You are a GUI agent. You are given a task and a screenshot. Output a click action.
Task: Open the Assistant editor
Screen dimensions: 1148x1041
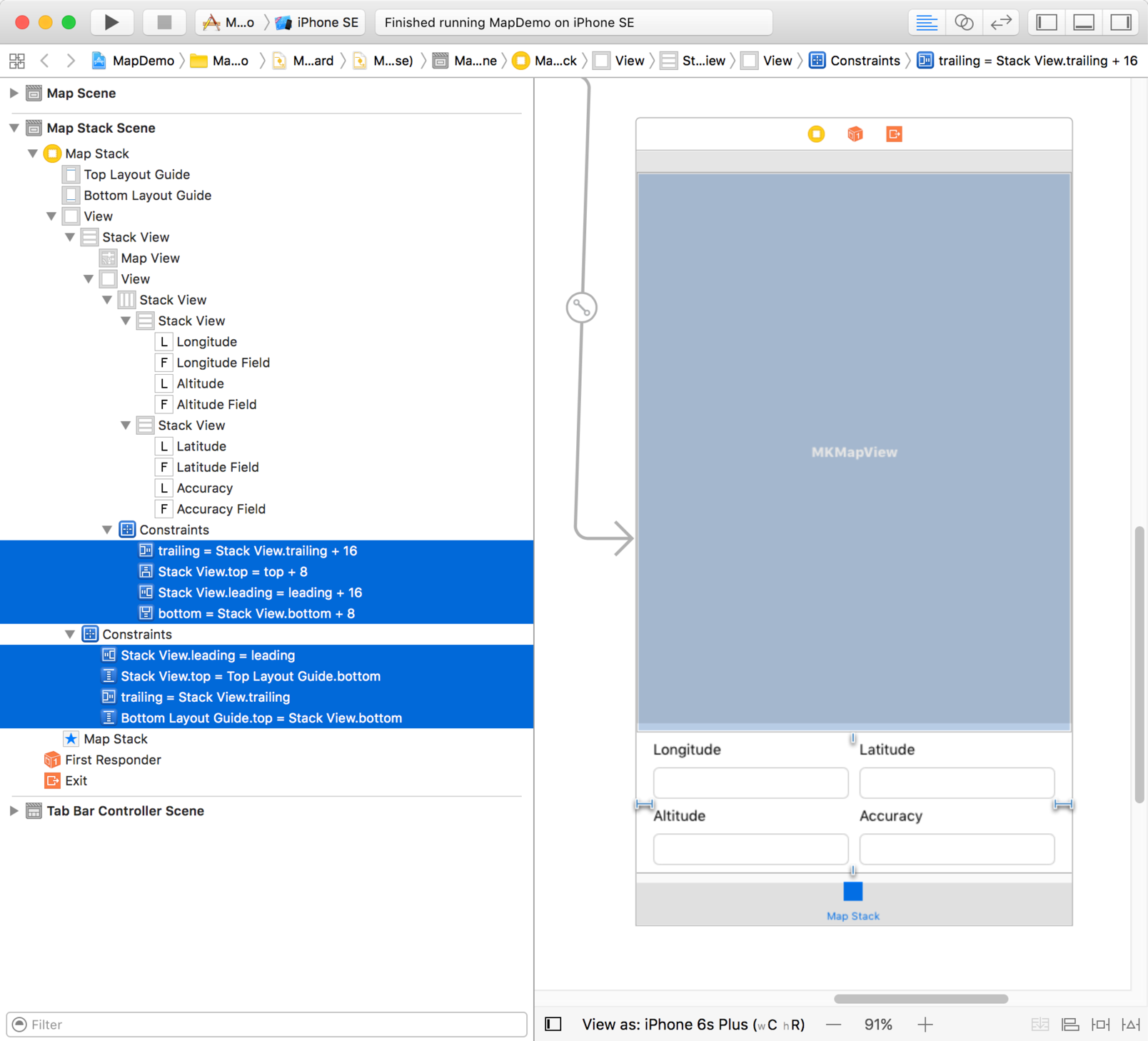[x=964, y=22]
